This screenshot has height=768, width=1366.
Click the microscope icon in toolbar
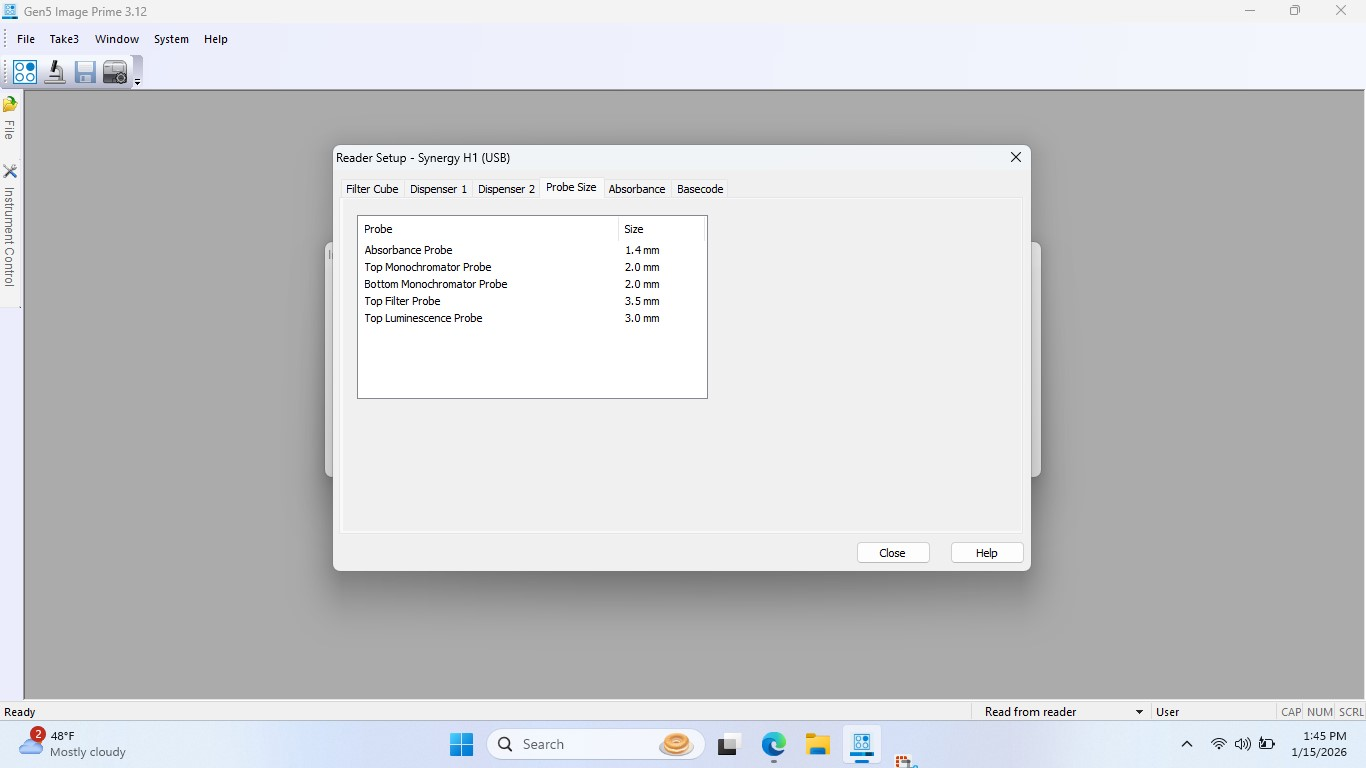55,72
